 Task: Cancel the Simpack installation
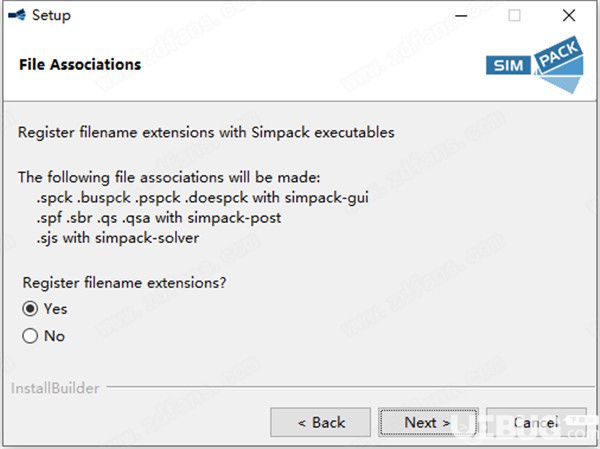[536, 422]
